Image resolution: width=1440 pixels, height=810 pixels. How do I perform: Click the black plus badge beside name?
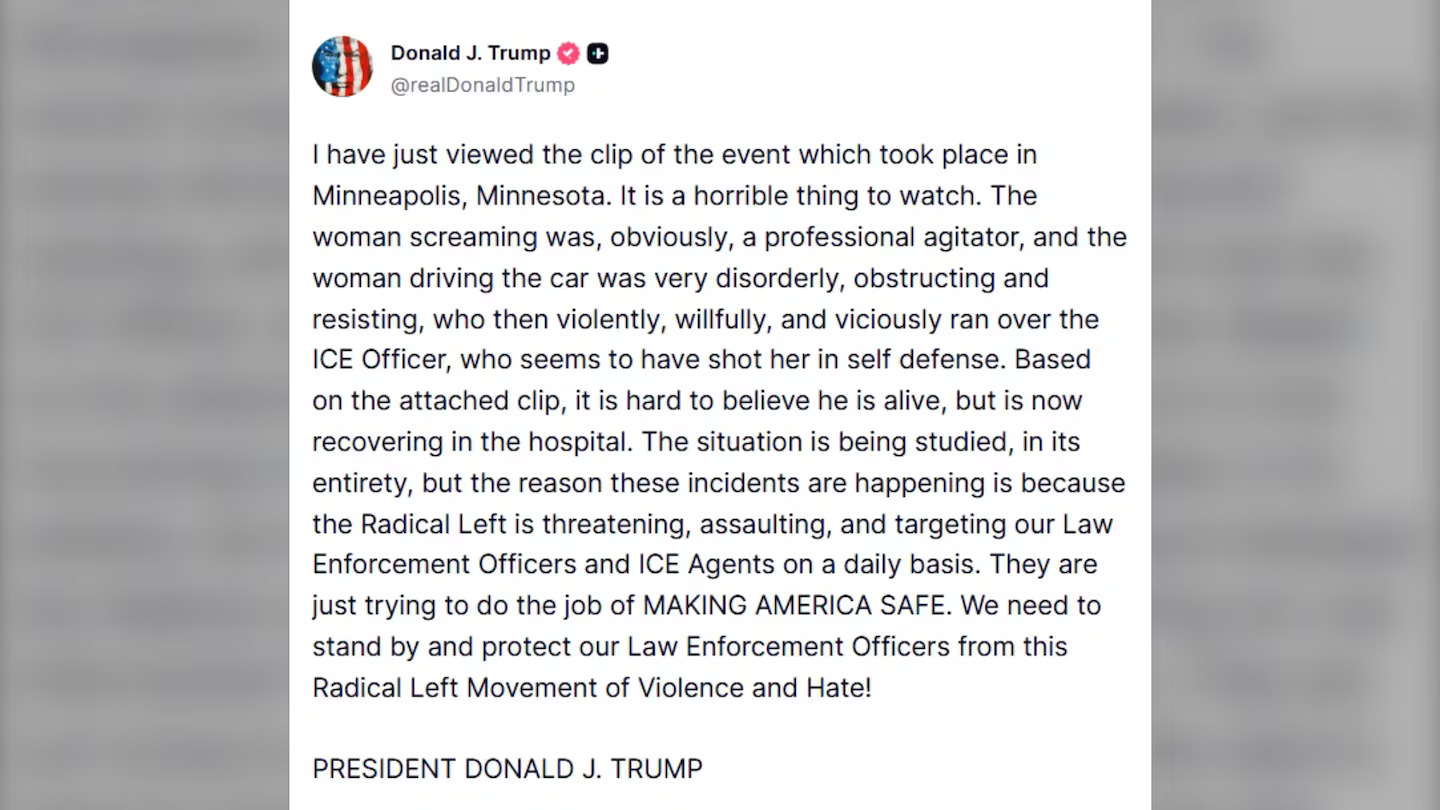598,53
